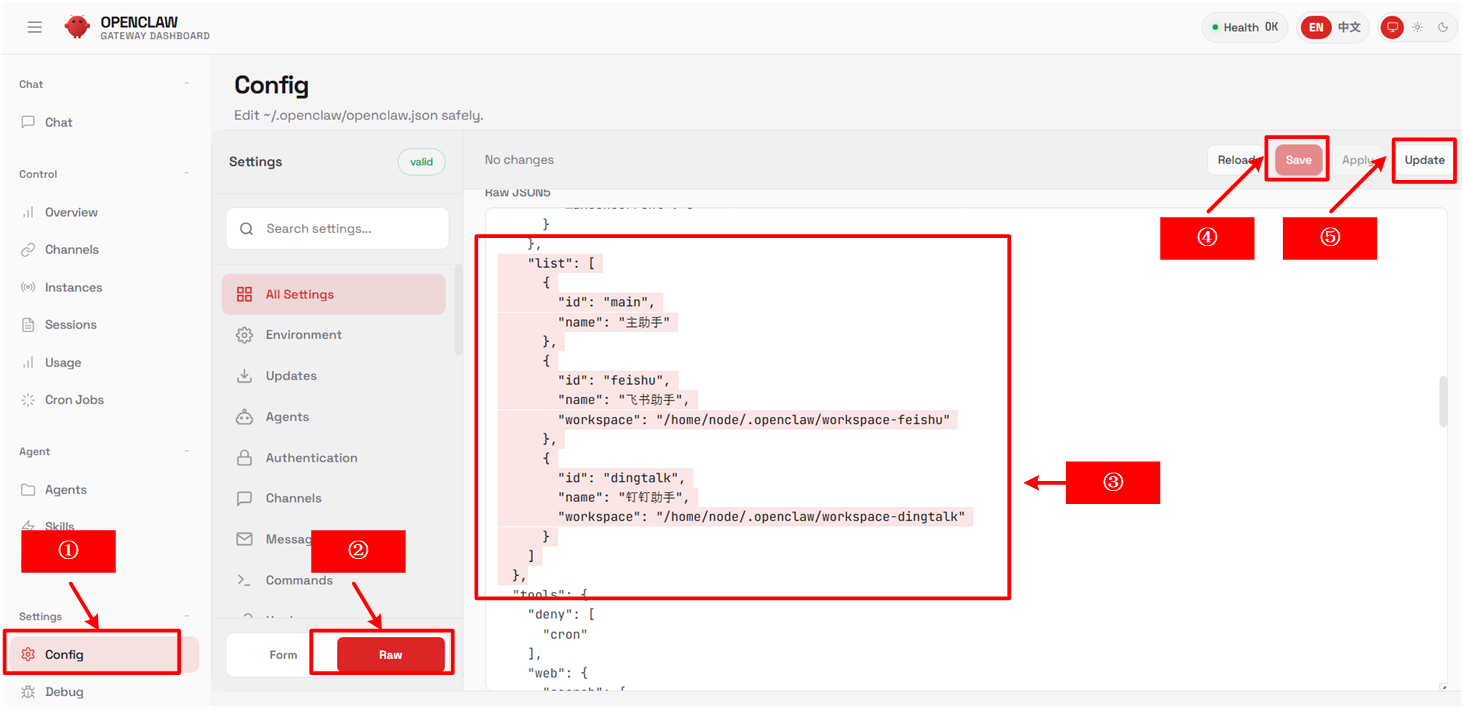Viewport: 1463px width, 708px height.
Task: Go to Instances in the sidebar
Action: coord(73,287)
